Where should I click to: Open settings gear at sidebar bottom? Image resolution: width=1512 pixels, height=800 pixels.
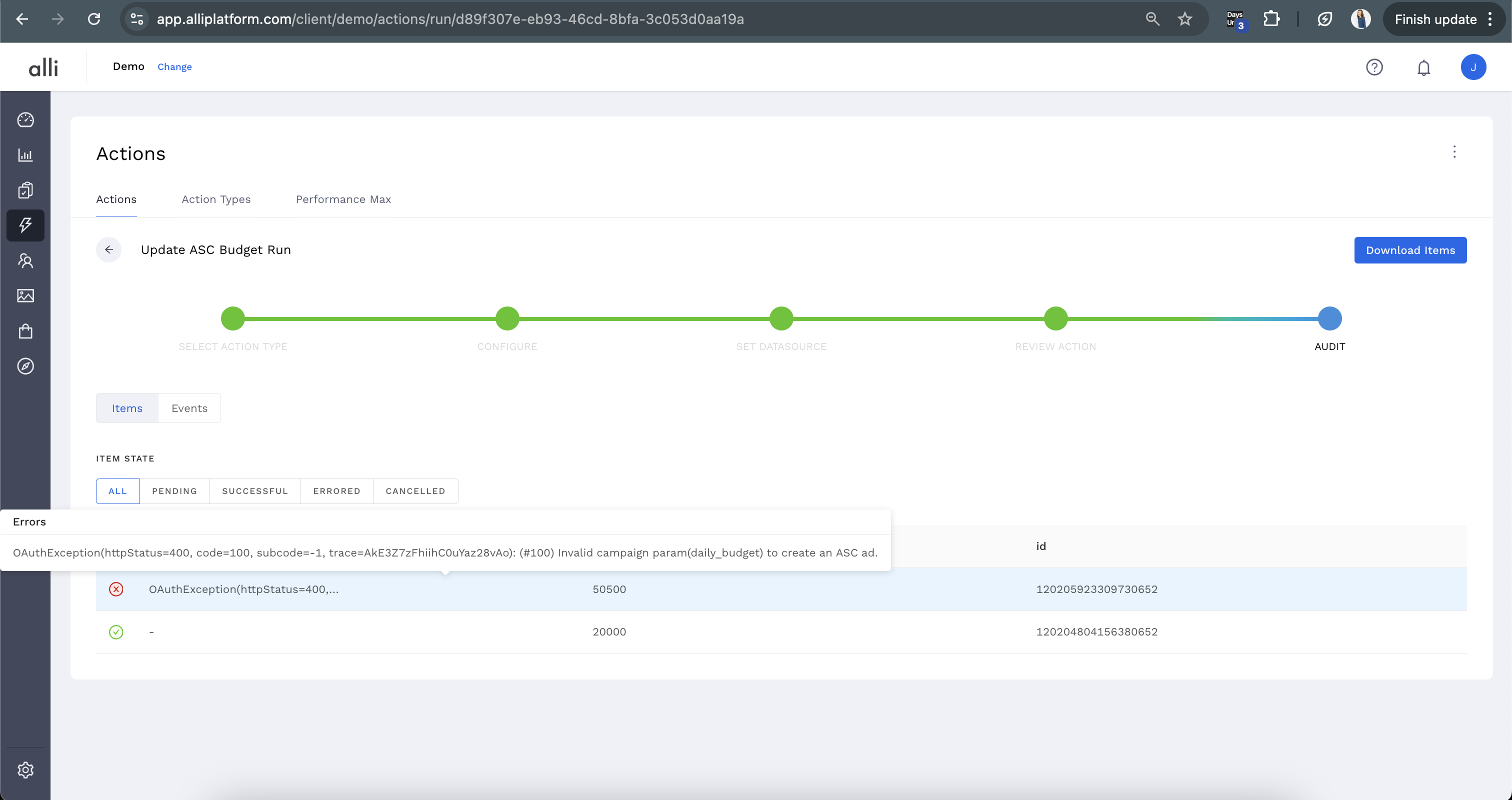click(25, 769)
